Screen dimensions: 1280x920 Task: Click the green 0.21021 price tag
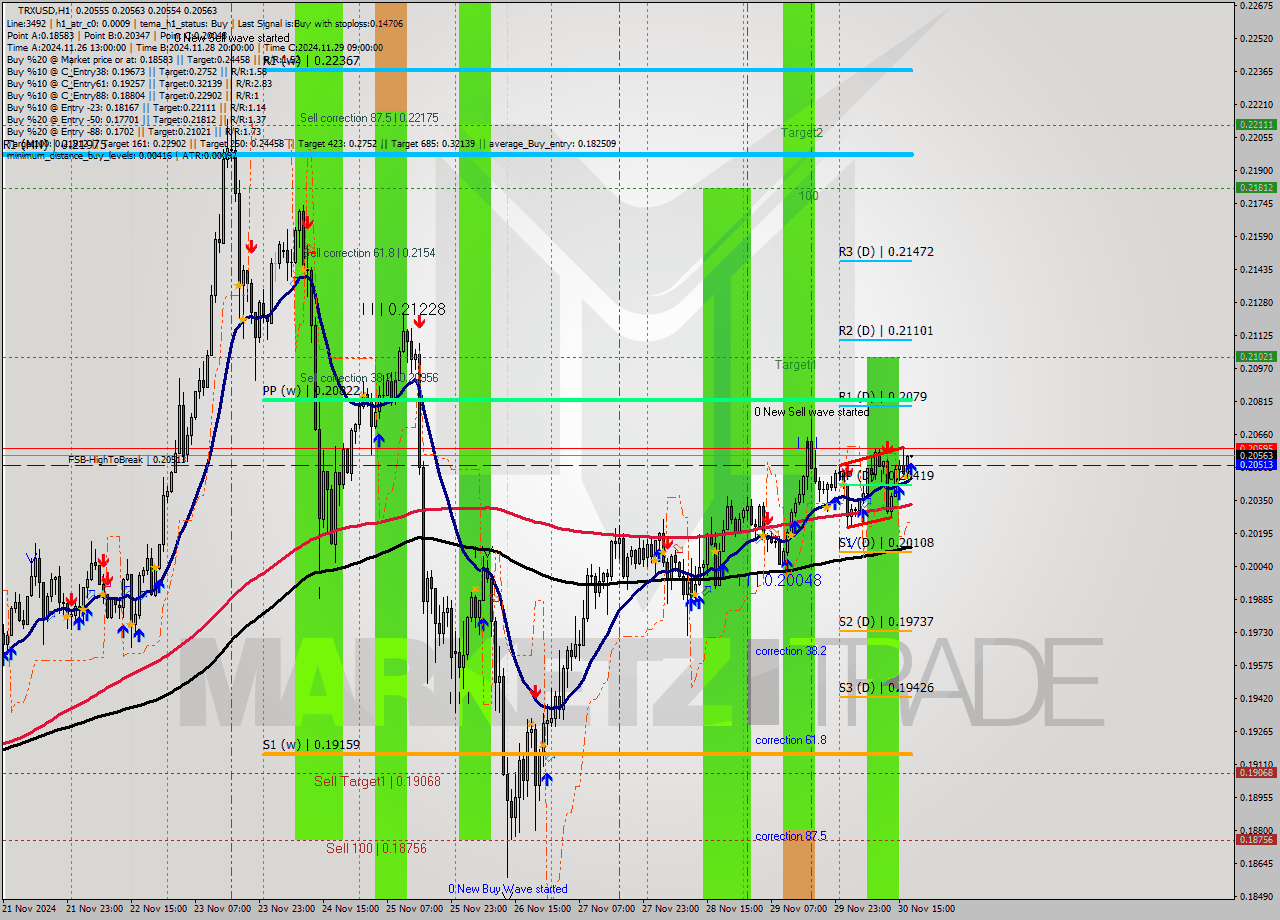pos(1256,356)
